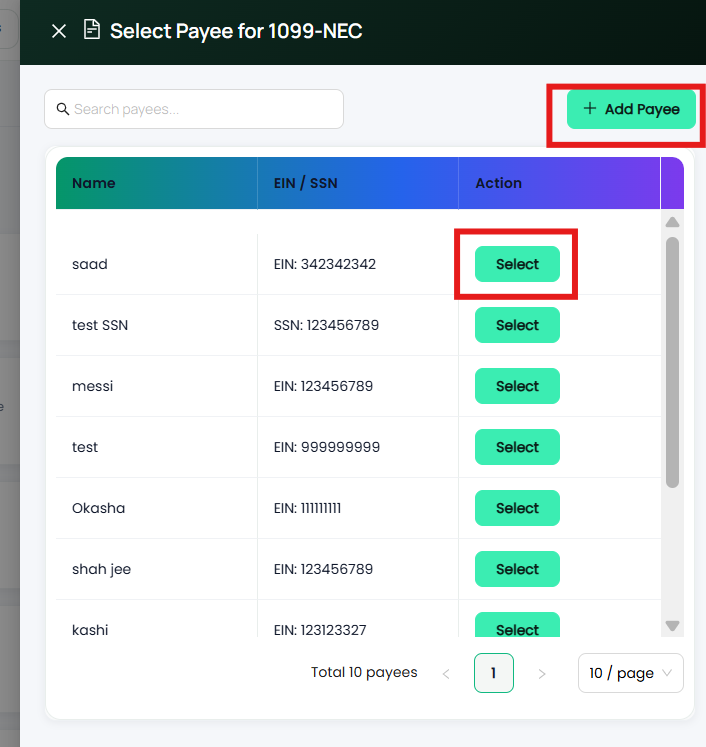This screenshot has width=706, height=747.
Task: Click the search magnifier icon
Action: pos(63,109)
